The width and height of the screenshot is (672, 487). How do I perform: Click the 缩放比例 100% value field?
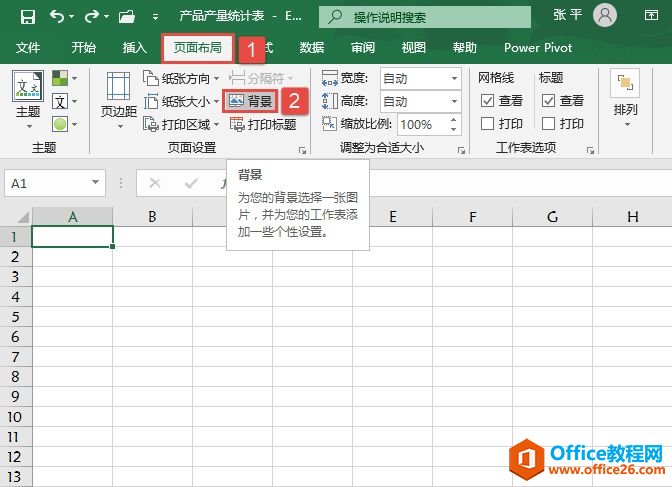[422, 125]
